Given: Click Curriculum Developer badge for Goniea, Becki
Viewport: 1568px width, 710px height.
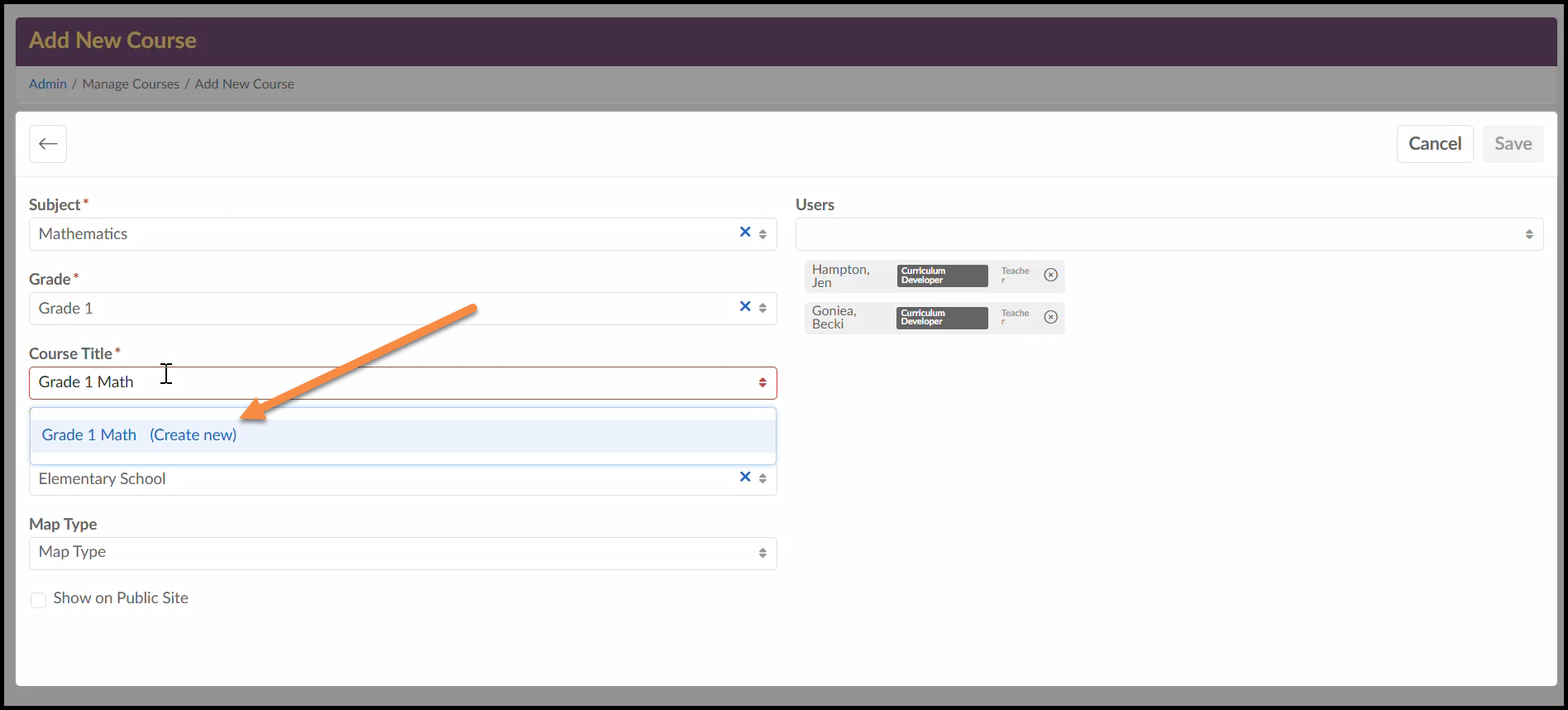Looking at the screenshot, I should 942,318.
